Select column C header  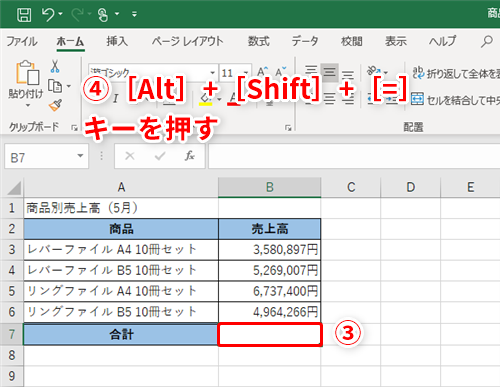(x=351, y=187)
